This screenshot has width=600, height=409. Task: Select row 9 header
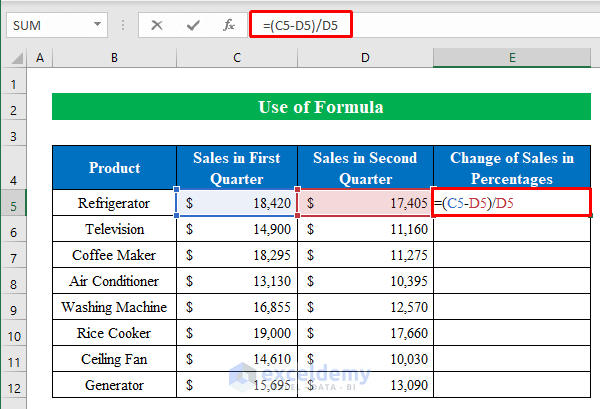click(15, 307)
